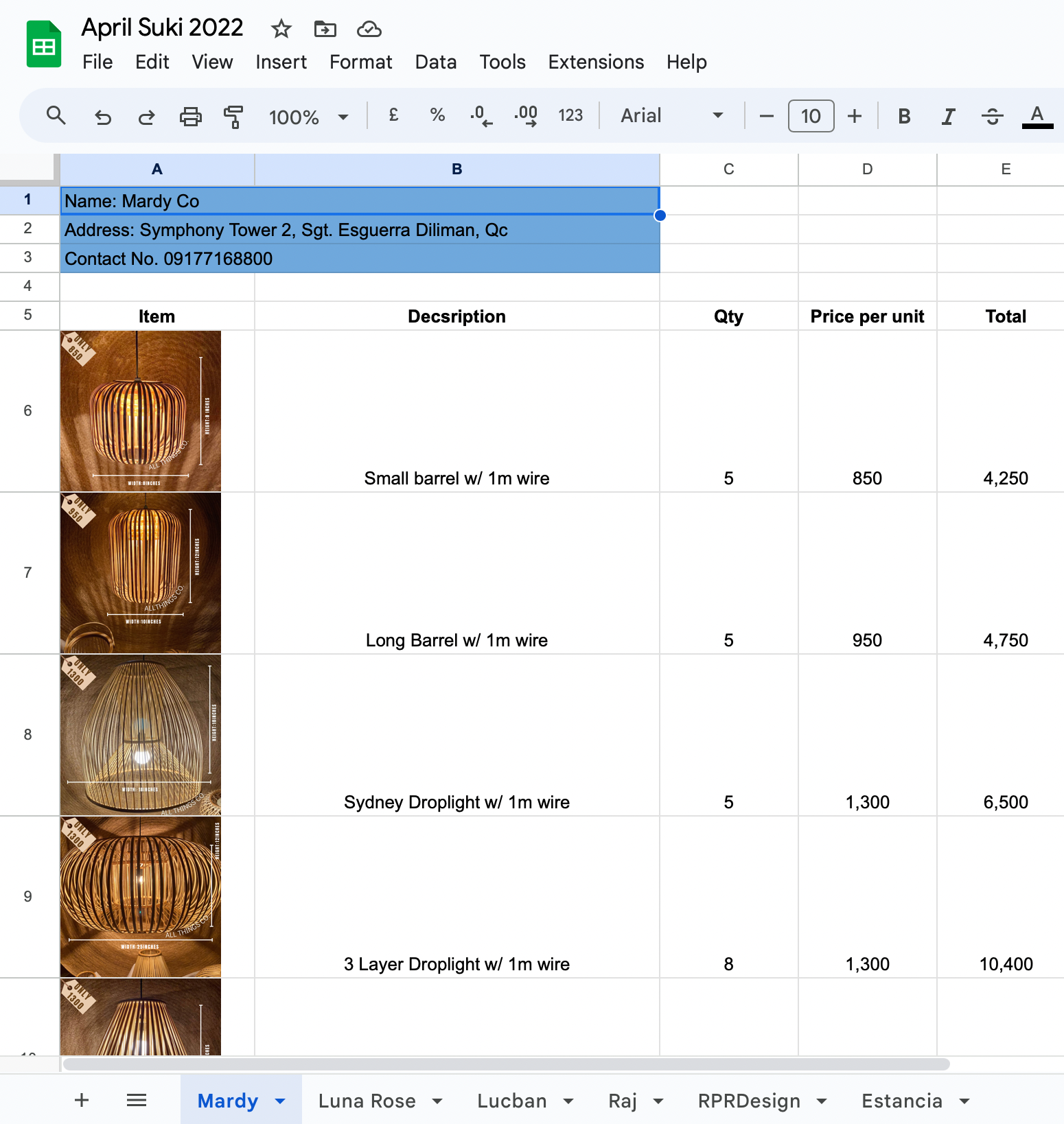This screenshot has width=1064, height=1124.
Task: Click the undo arrow
Action: 102,117
